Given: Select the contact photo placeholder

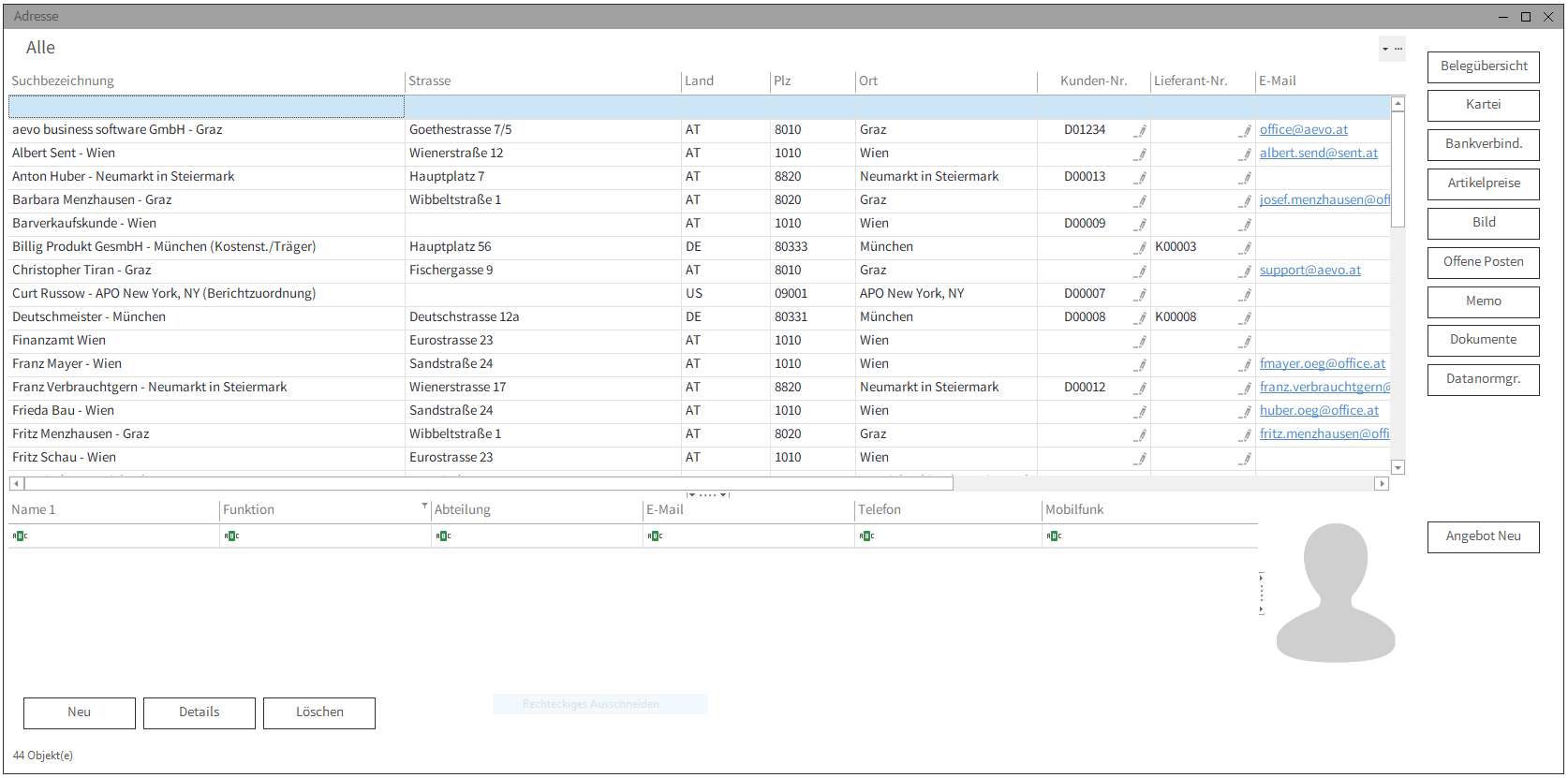Looking at the screenshot, I should pyautogui.click(x=1336, y=593).
